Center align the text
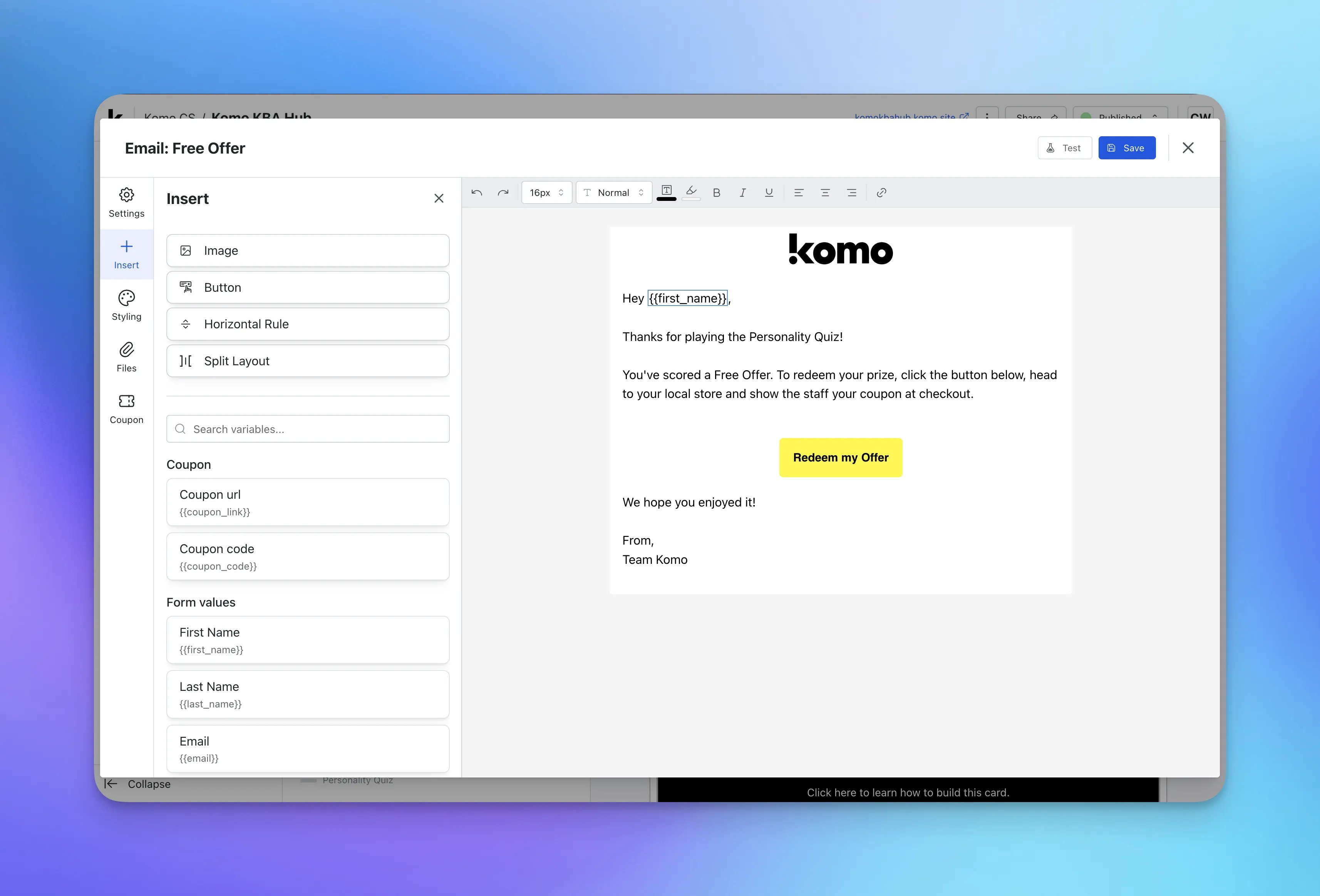 click(x=825, y=192)
